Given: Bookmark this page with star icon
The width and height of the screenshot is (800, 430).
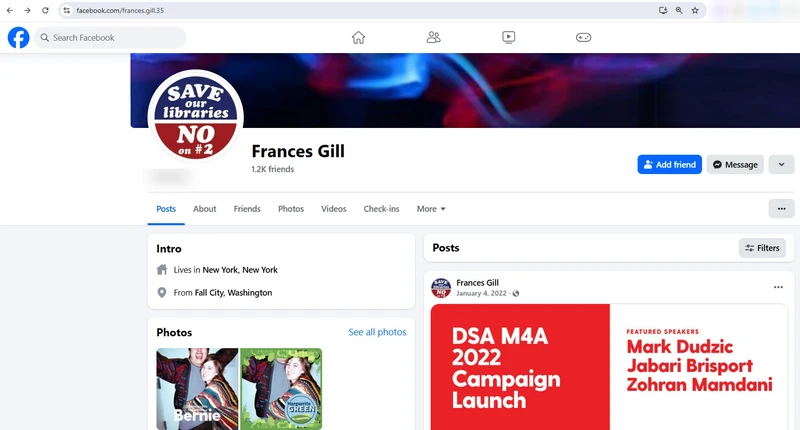Looking at the screenshot, I should [x=695, y=10].
